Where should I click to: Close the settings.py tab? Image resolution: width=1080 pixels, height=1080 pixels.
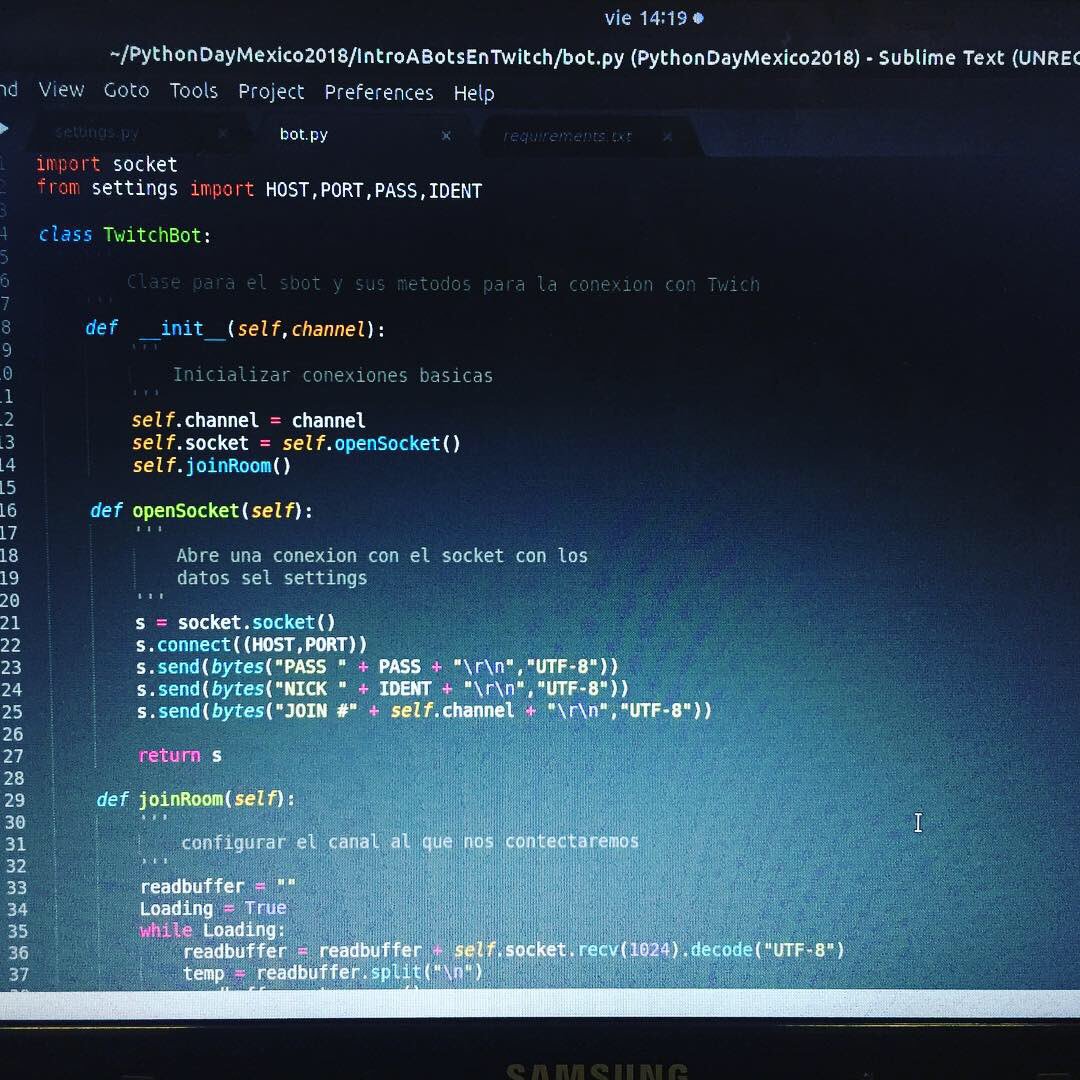coord(222,134)
